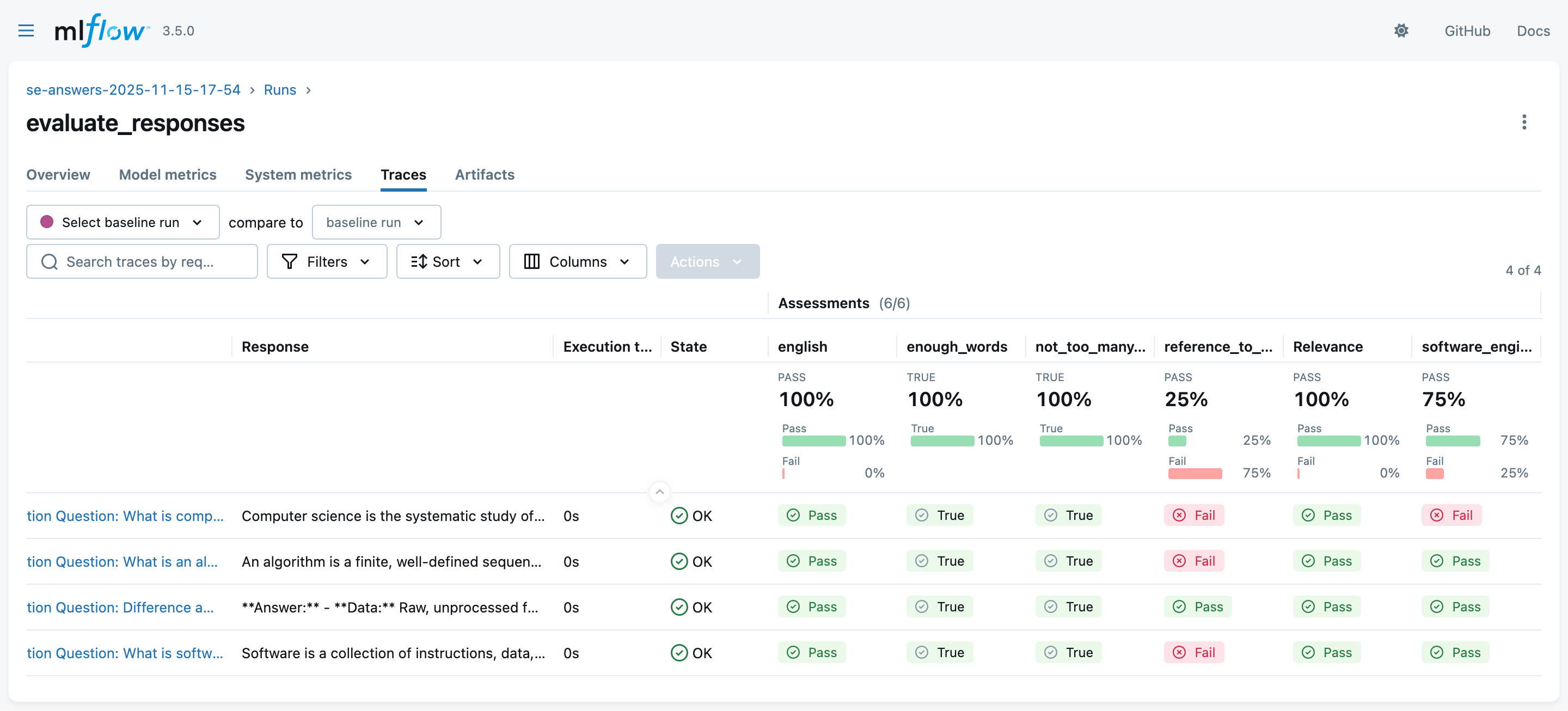Click the mlflow logo
The image size is (1568, 711).
[101, 30]
